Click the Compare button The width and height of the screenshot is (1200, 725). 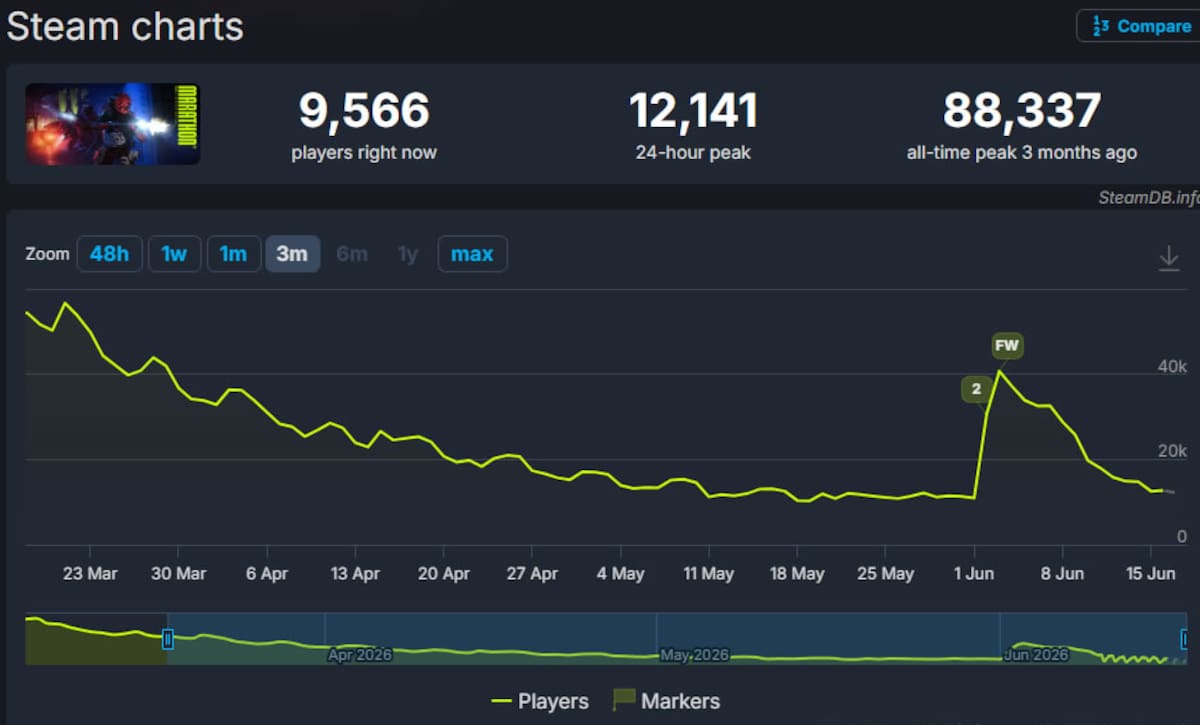pos(1139,26)
